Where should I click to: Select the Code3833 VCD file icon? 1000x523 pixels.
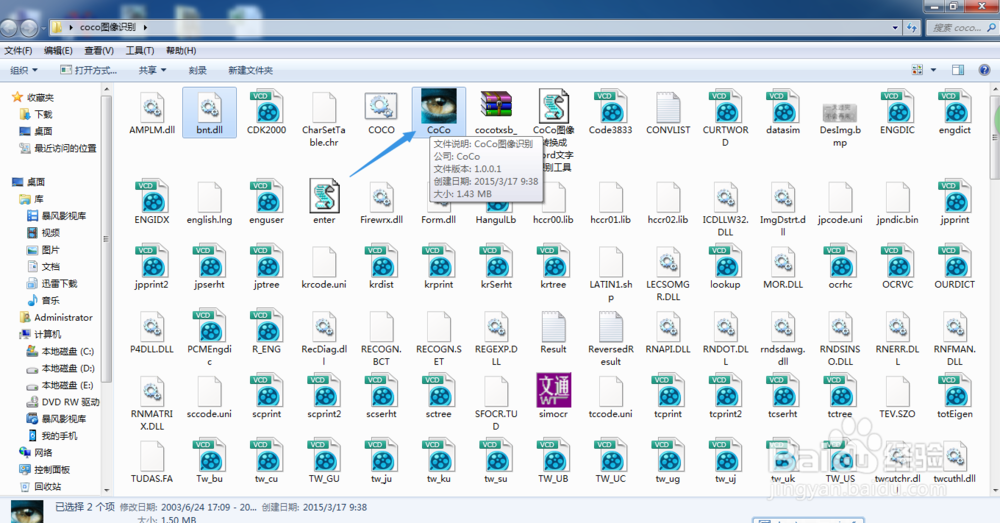point(610,107)
